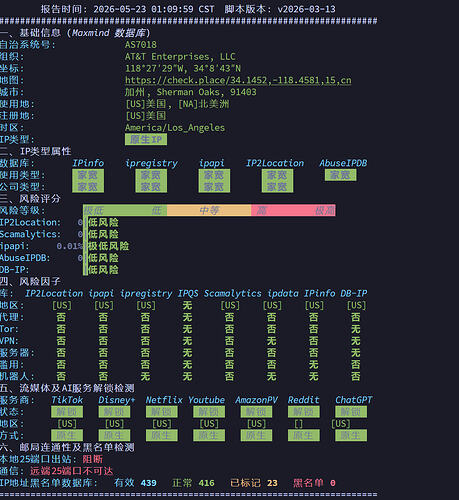The image size is (459, 500).
Task: Click the IPQS column header in risk factors
Action: pos(188,293)
